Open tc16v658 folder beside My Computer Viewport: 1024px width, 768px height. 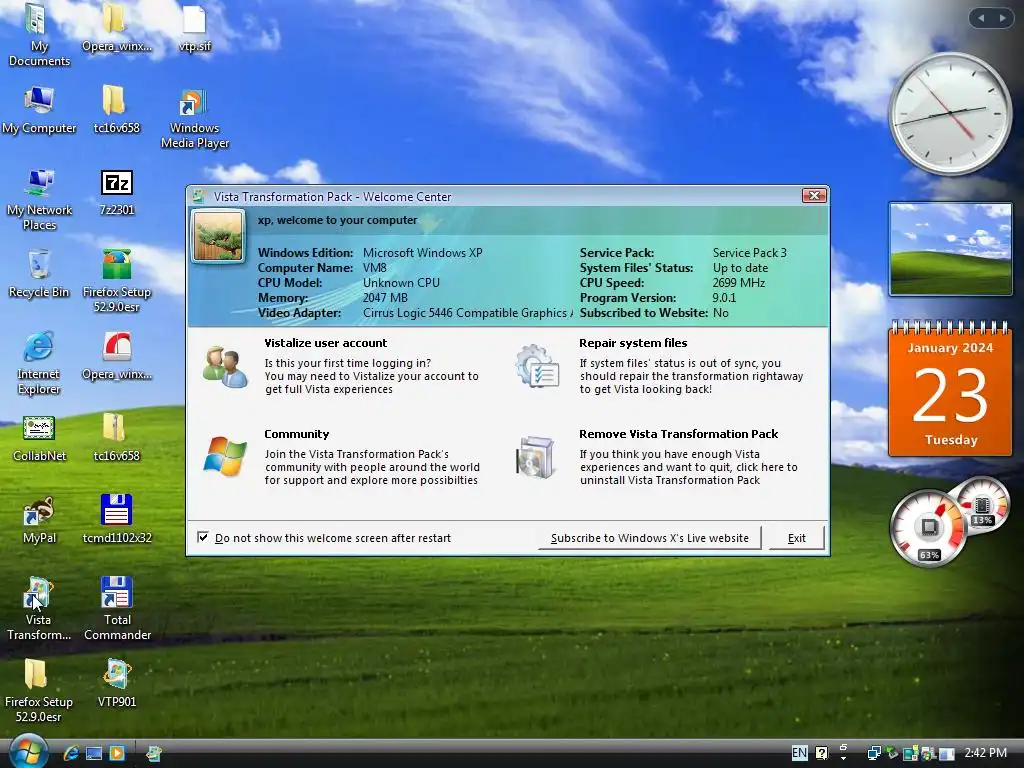pyautogui.click(x=117, y=110)
